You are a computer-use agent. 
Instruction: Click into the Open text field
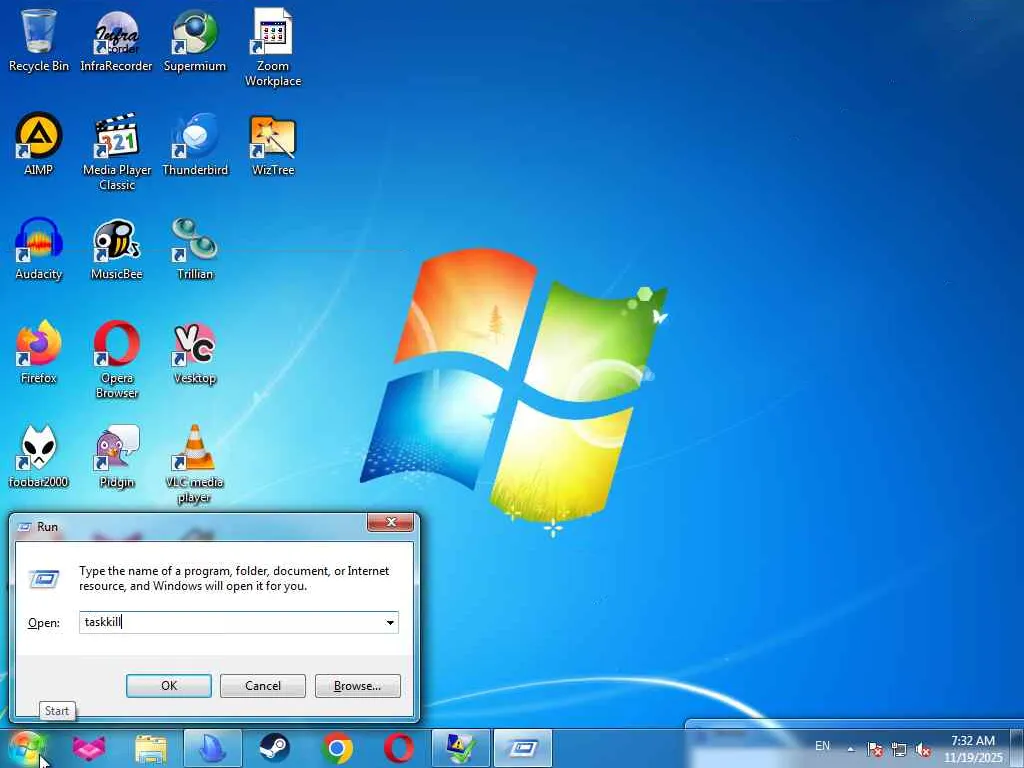tap(239, 622)
